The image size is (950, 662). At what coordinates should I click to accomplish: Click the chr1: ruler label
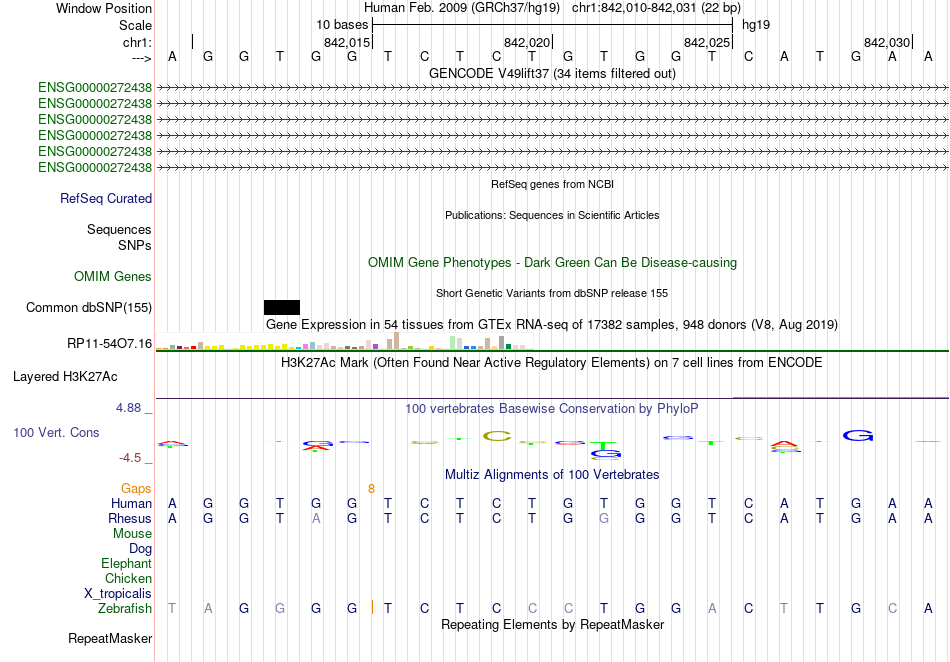137,42
